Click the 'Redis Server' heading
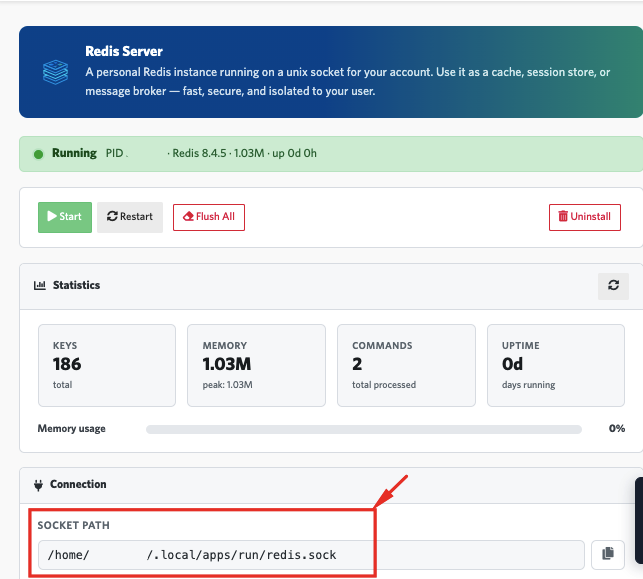 pyautogui.click(x=124, y=52)
